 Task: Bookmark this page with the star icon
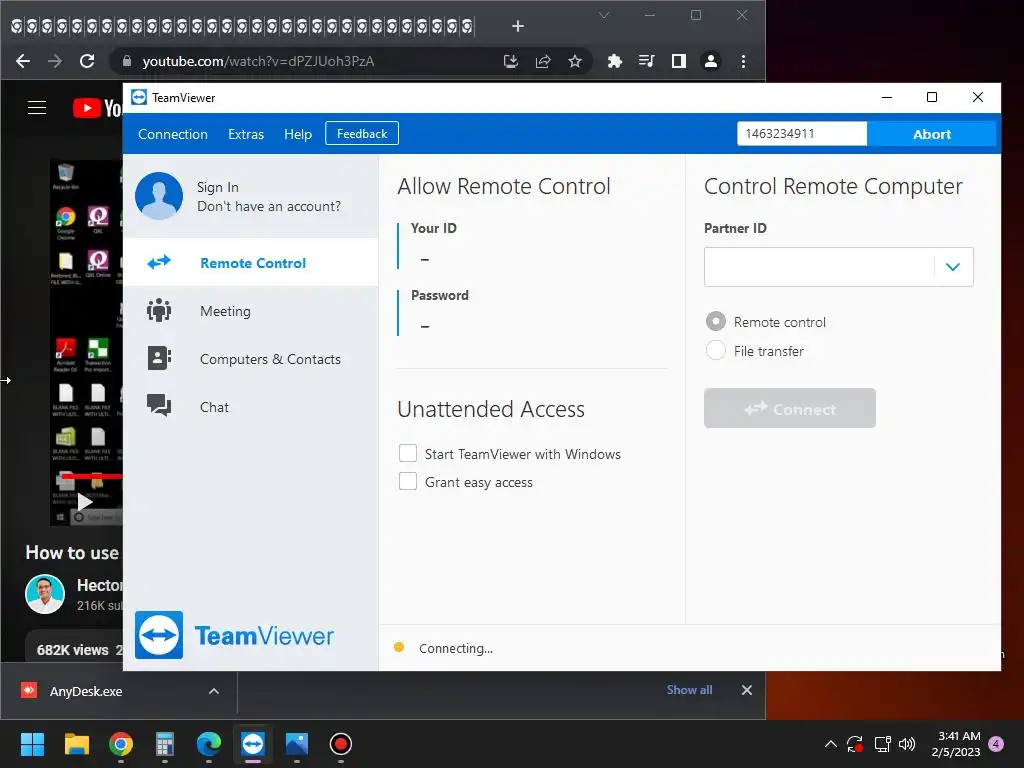pyautogui.click(x=575, y=61)
